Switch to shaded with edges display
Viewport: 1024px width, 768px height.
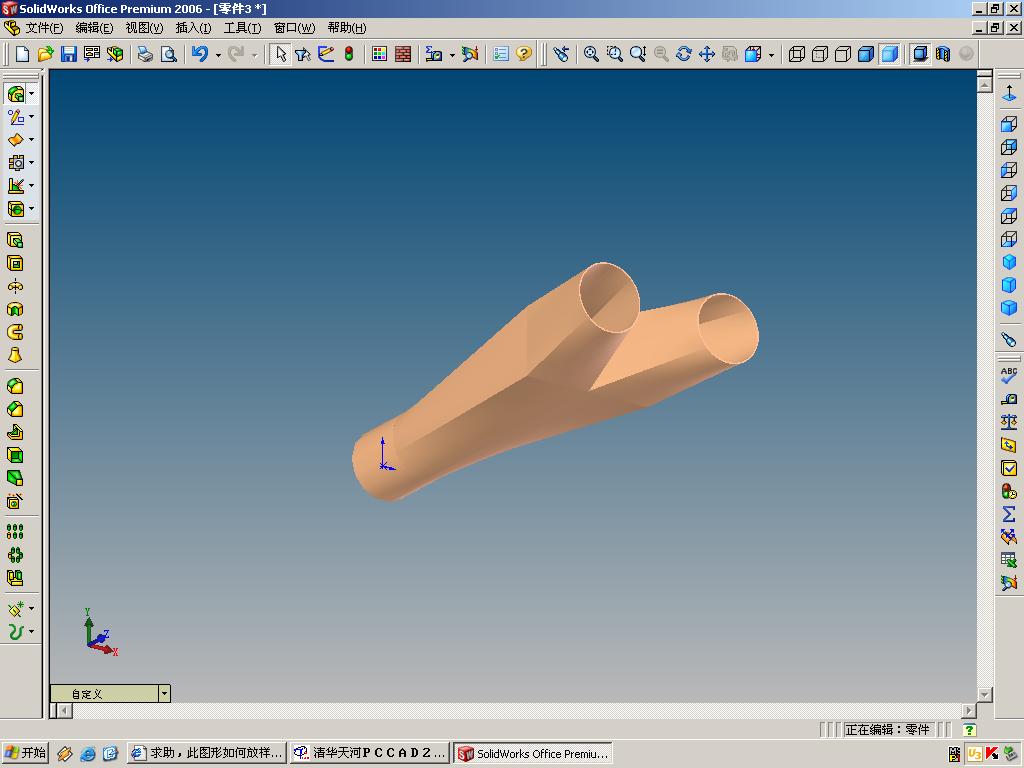pos(866,54)
